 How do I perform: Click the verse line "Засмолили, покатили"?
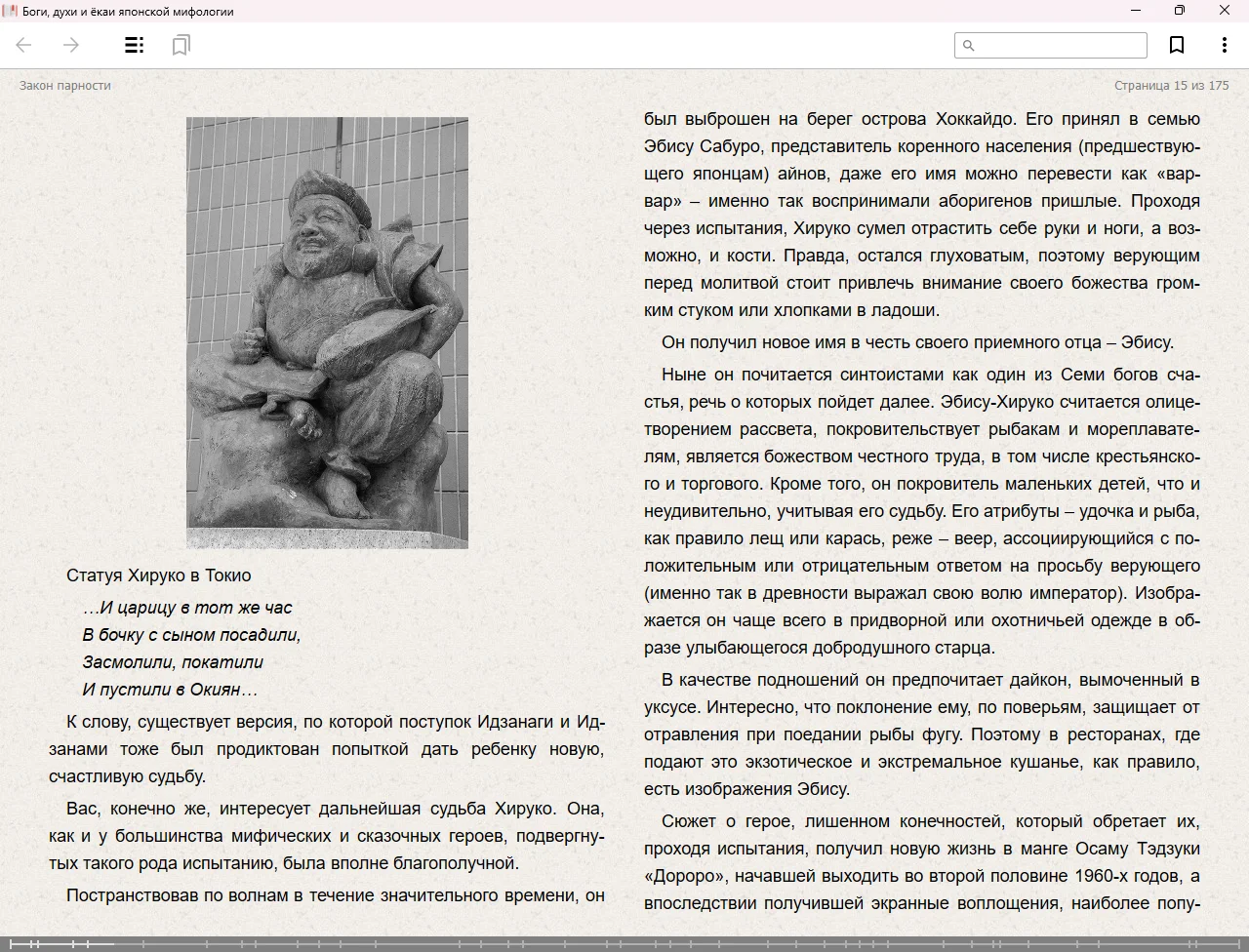(173, 662)
